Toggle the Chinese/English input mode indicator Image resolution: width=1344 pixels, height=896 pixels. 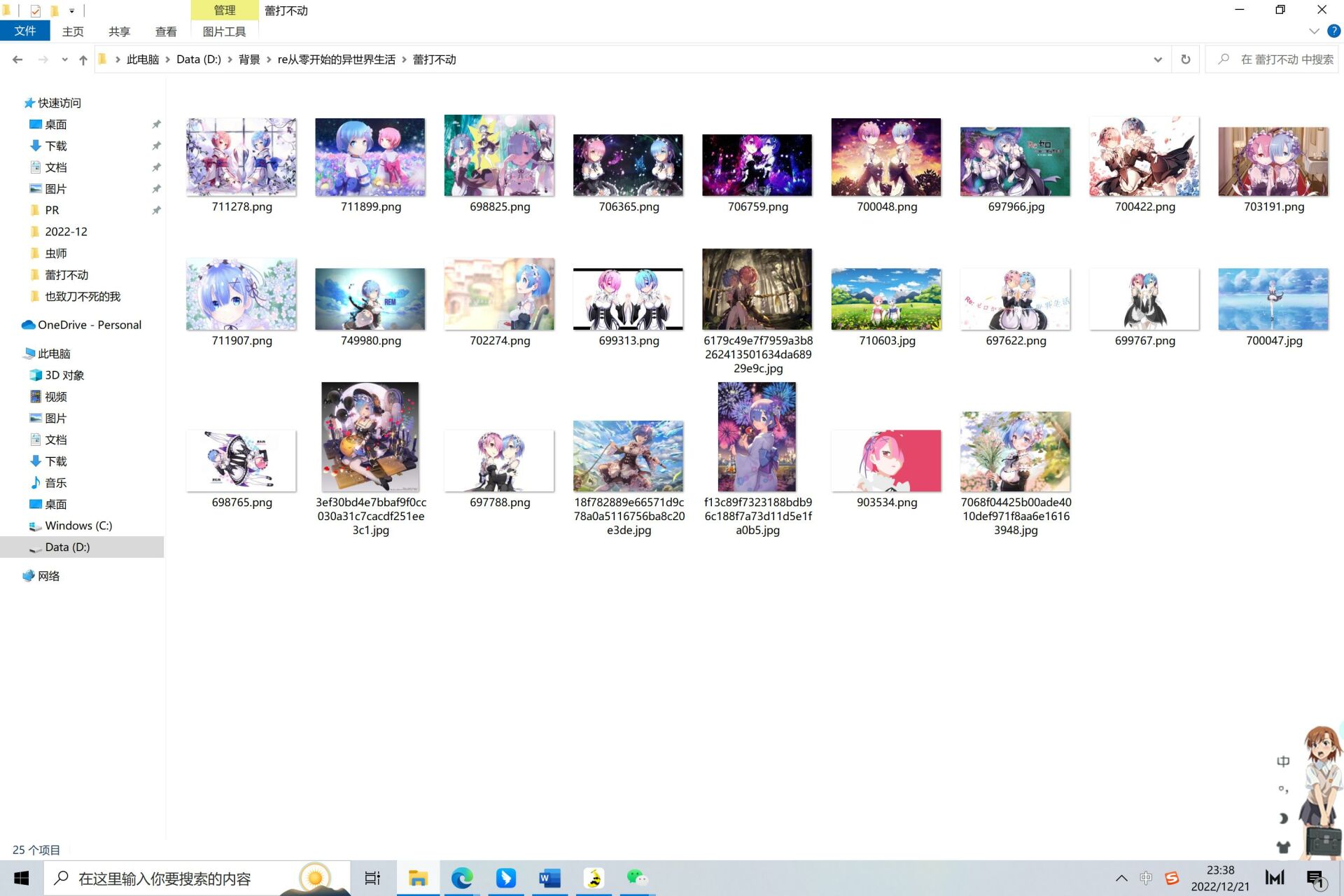[x=1146, y=878]
